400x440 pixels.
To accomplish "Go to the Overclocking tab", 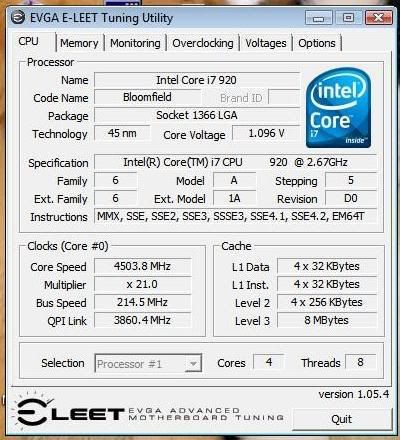I will pyautogui.click(x=203, y=43).
